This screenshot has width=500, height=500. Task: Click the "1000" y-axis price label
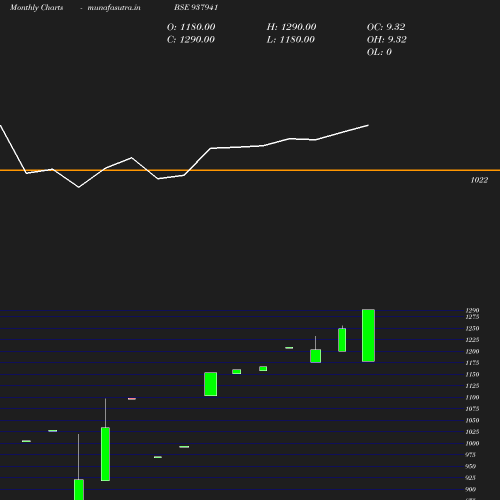pyautogui.click(x=472, y=443)
